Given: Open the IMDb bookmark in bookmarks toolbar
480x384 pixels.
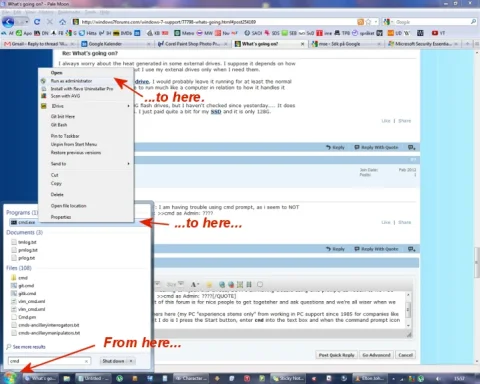Looking at the screenshot, I should 123,33.
